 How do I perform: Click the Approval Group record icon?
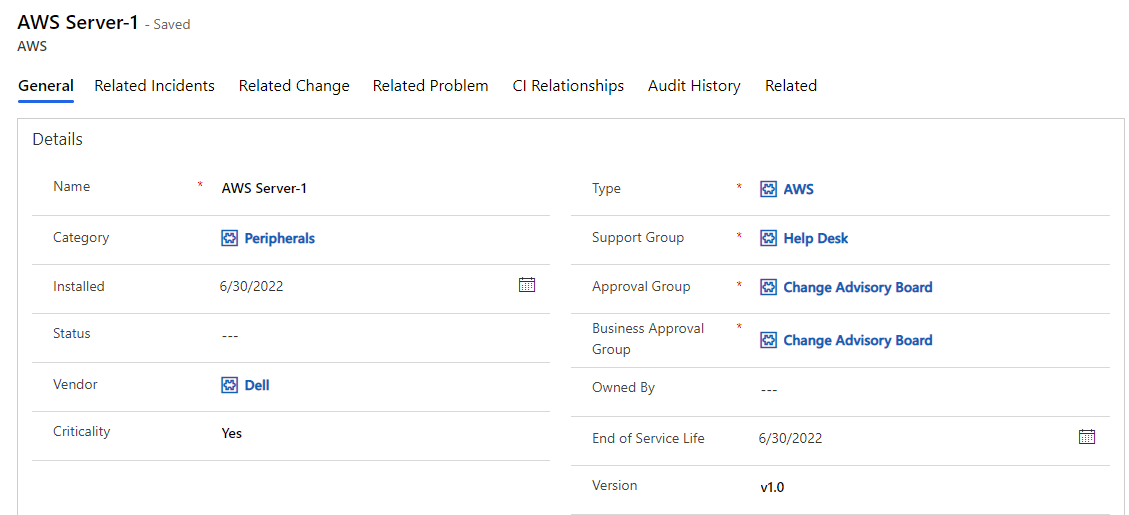[768, 287]
